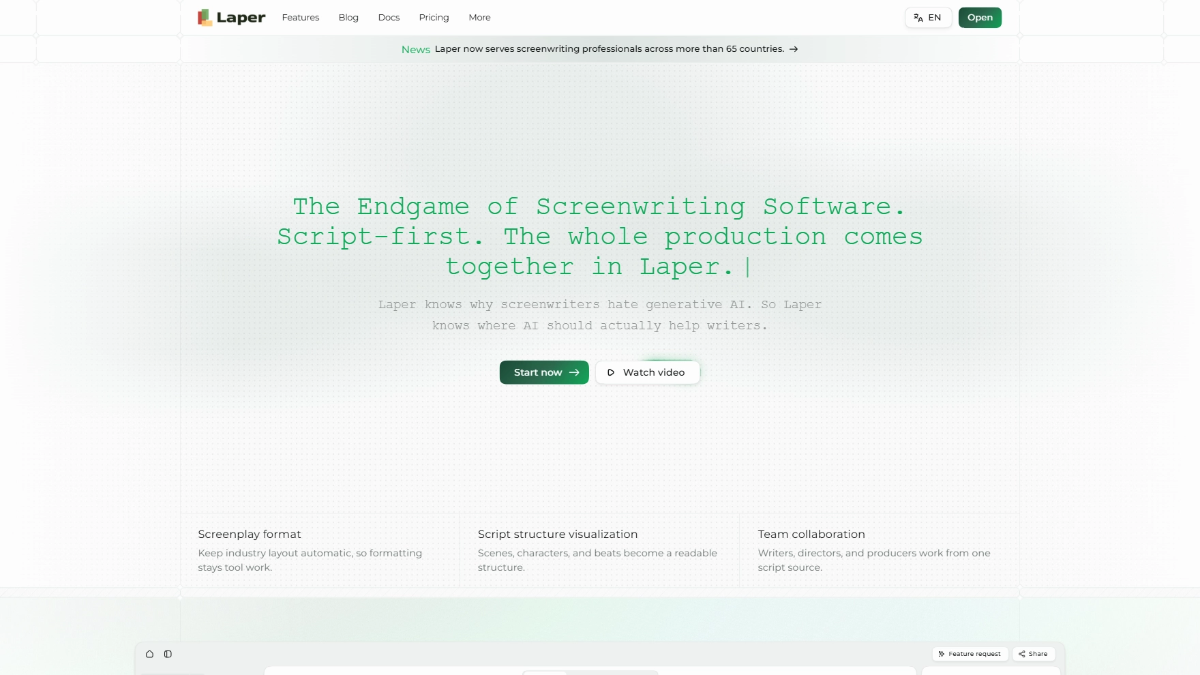Click the Start now button

[x=544, y=372]
